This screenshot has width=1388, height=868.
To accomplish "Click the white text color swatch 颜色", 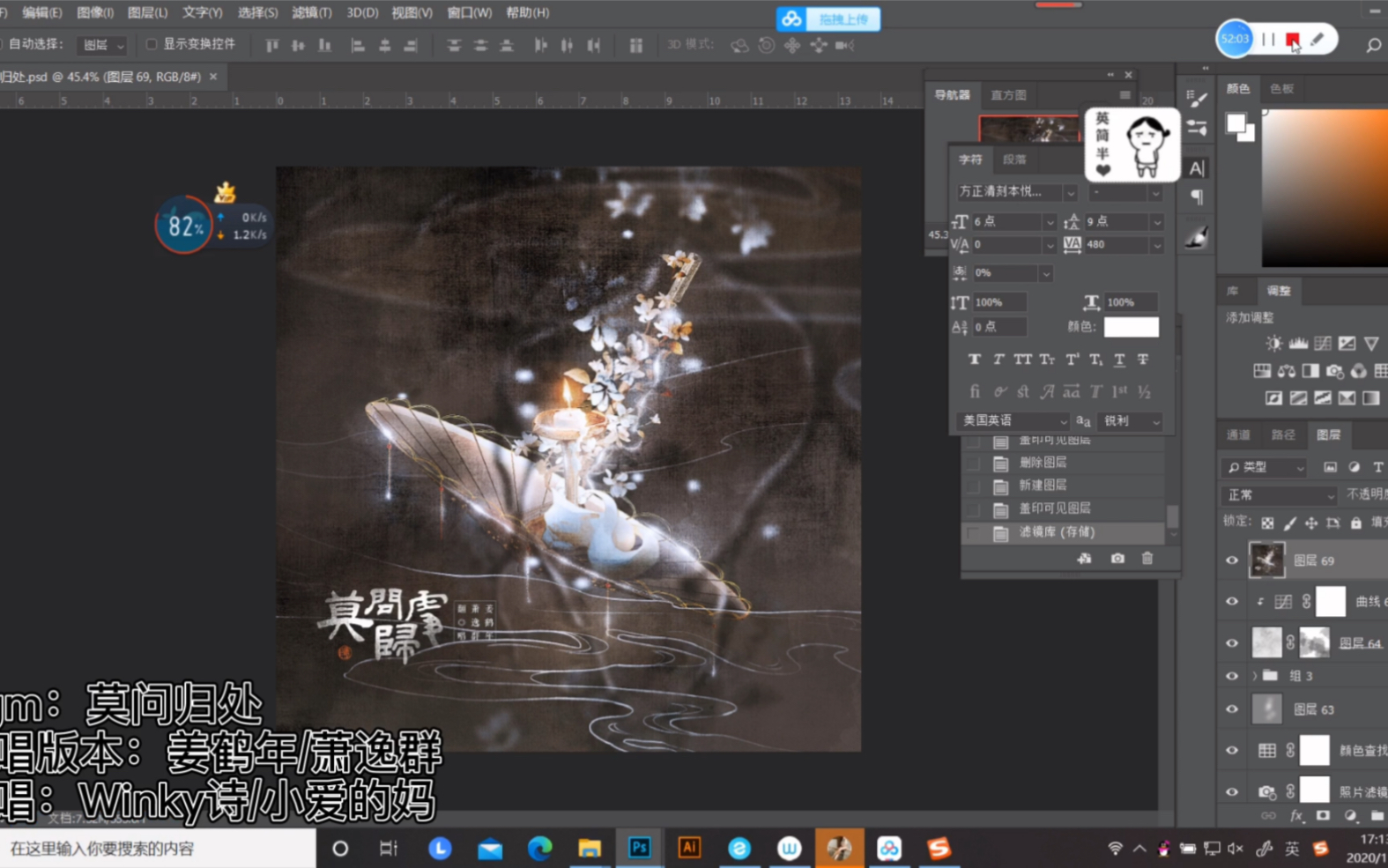I will [1131, 327].
